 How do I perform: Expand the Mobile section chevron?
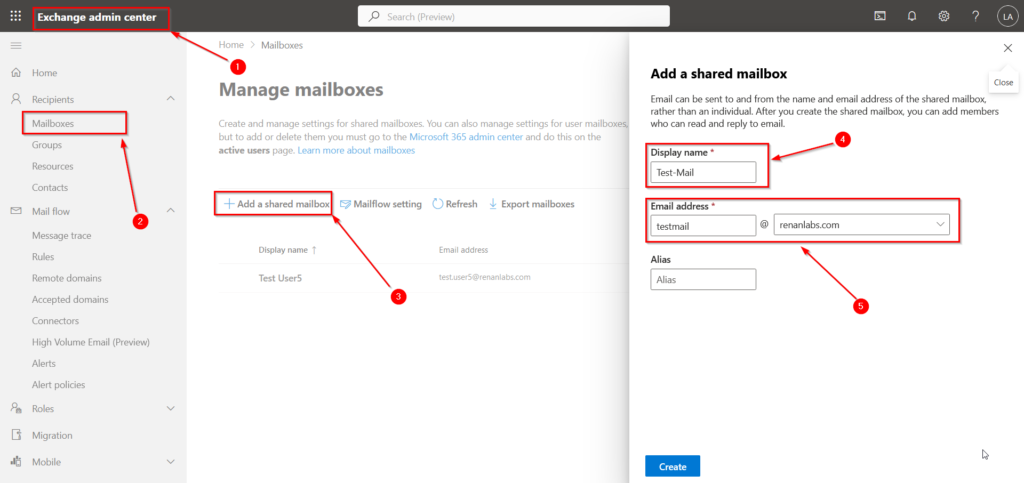pos(170,462)
